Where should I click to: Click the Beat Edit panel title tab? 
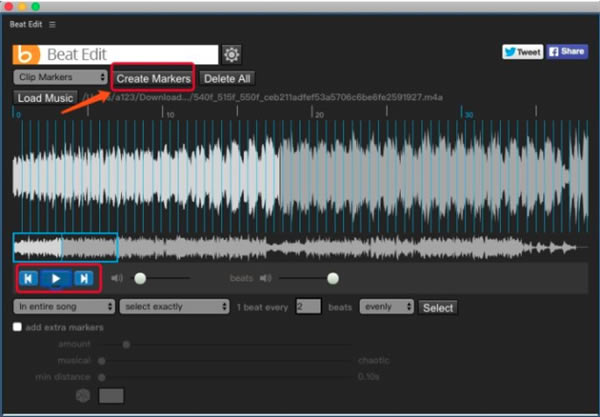click(26, 24)
